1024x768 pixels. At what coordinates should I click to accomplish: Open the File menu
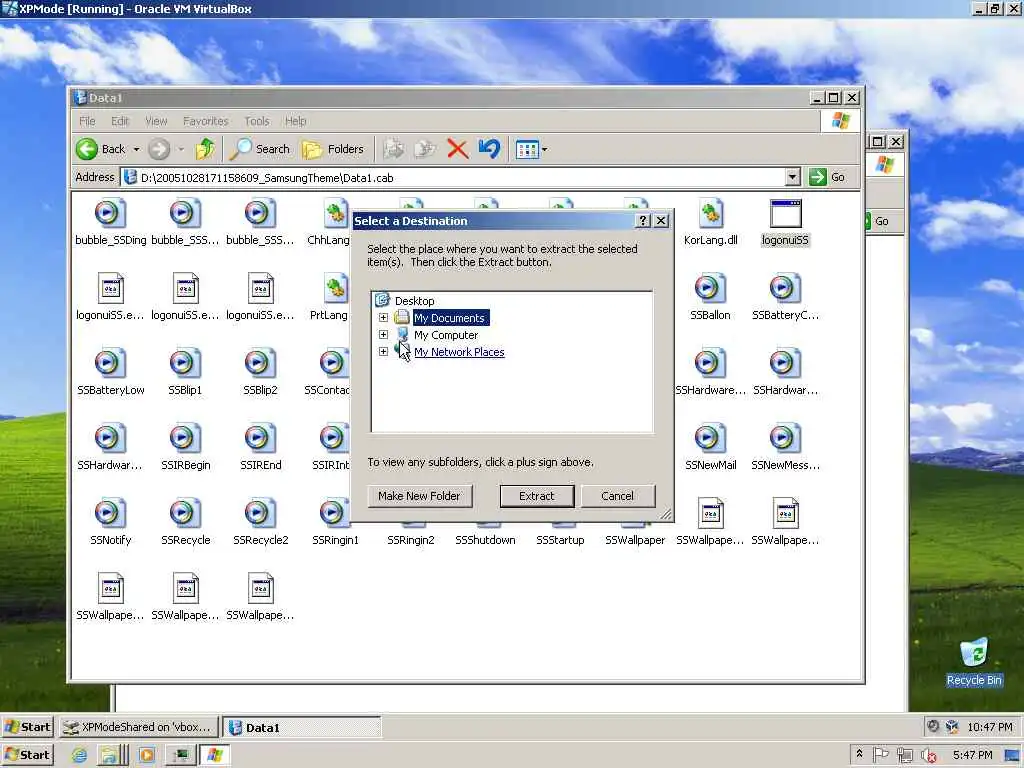click(x=87, y=121)
